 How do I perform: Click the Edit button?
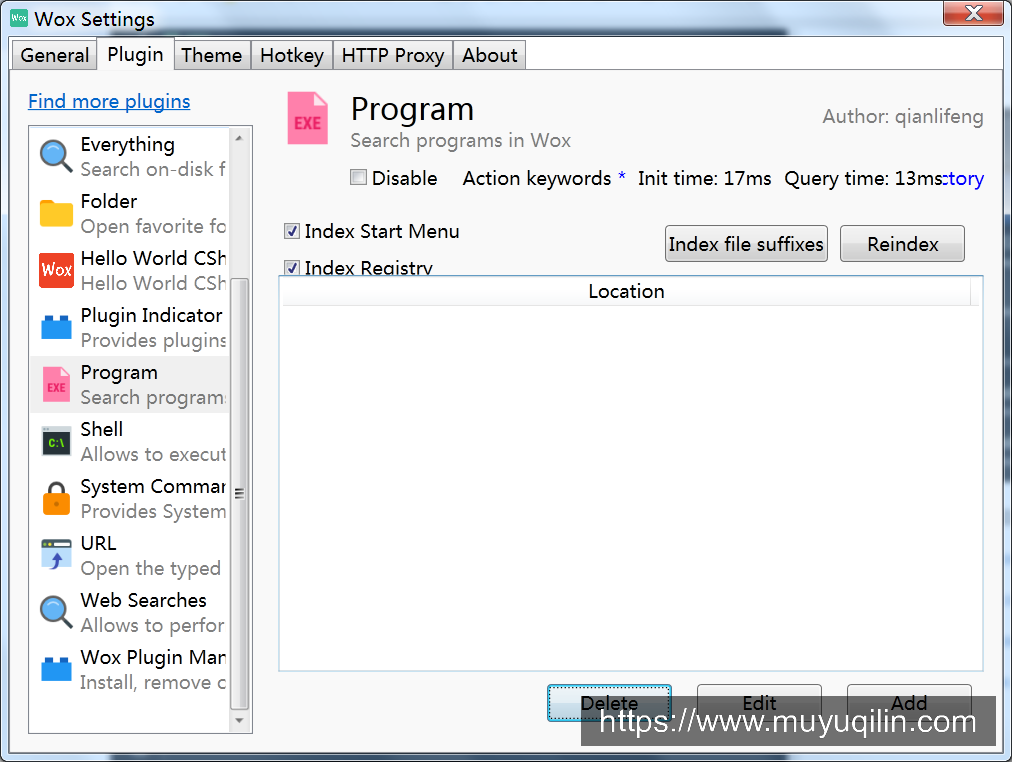coord(759,702)
